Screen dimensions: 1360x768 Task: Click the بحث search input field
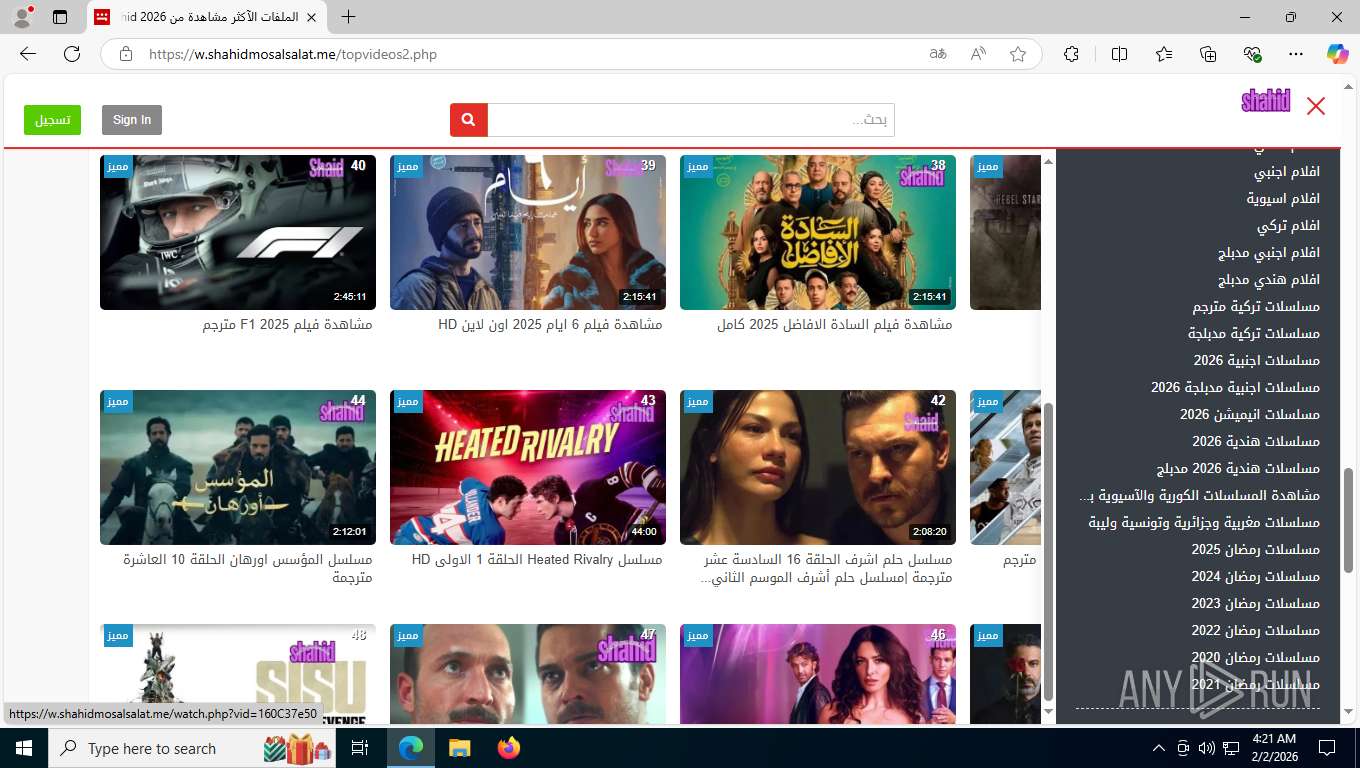[691, 120]
